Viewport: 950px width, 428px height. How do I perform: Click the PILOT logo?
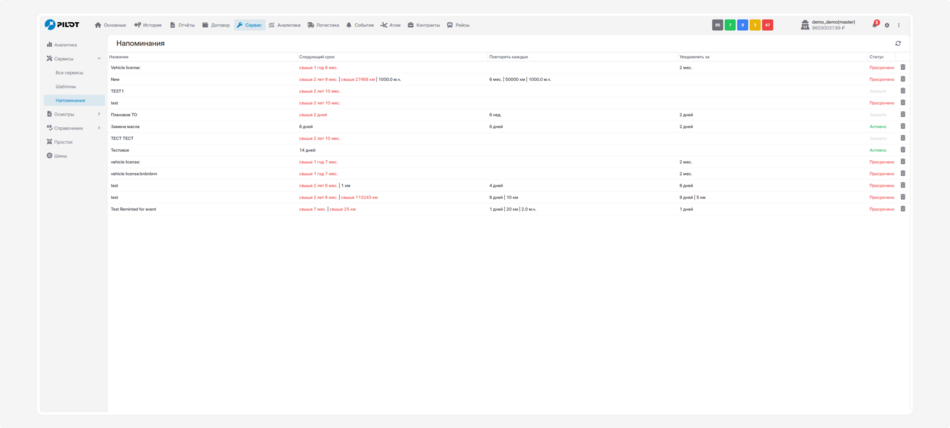pos(62,24)
